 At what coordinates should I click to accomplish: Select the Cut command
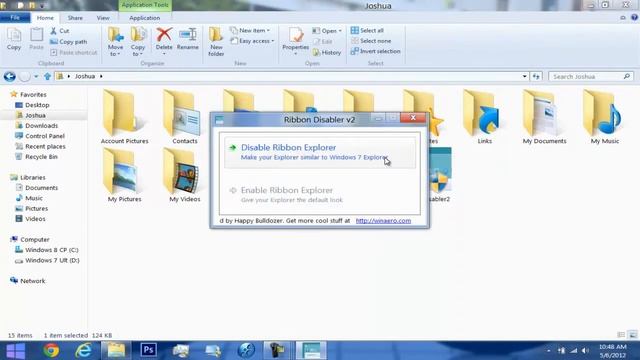click(60, 31)
